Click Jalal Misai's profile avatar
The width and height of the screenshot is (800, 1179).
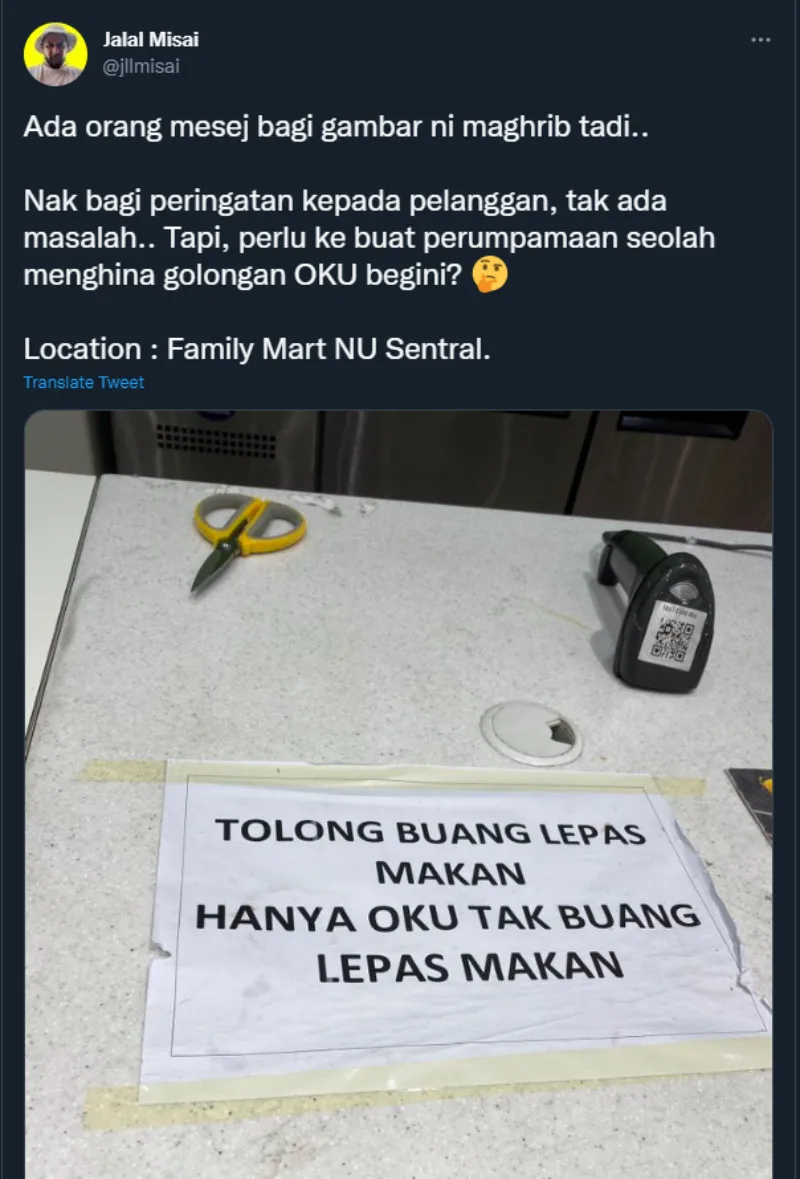click(55, 54)
